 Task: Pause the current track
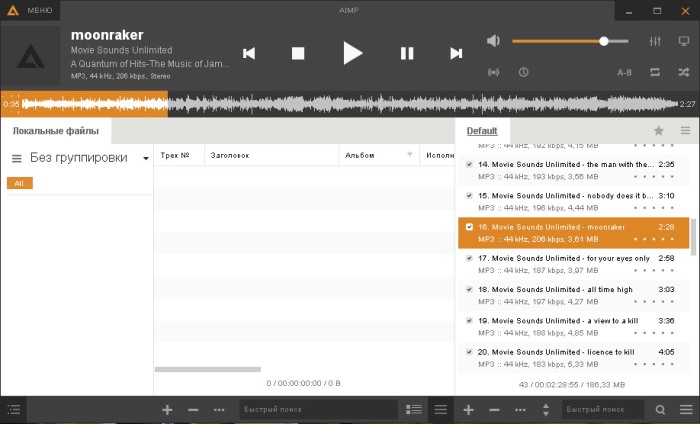(407, 54)
